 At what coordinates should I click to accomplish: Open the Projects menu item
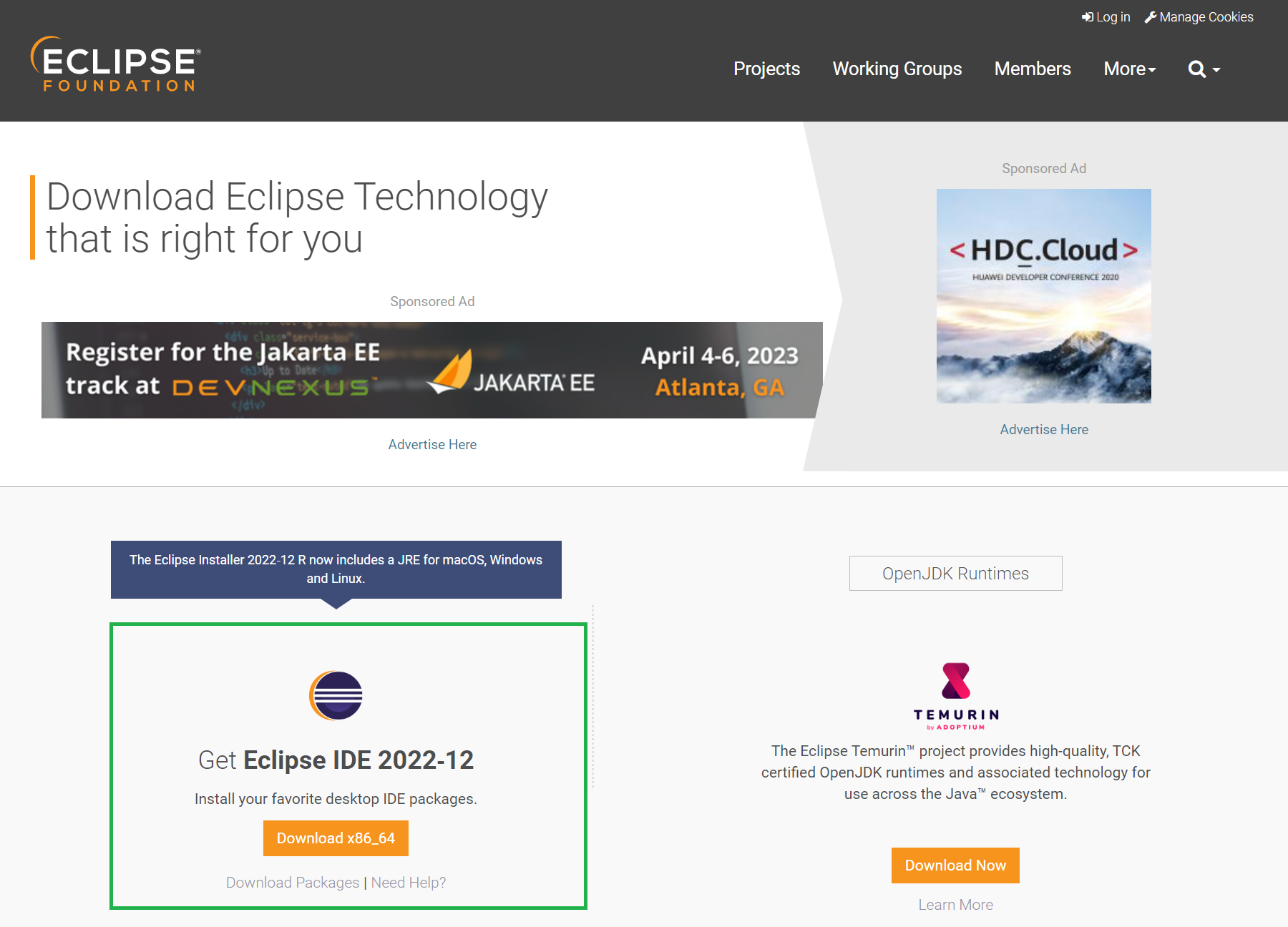tap(766, 69)
